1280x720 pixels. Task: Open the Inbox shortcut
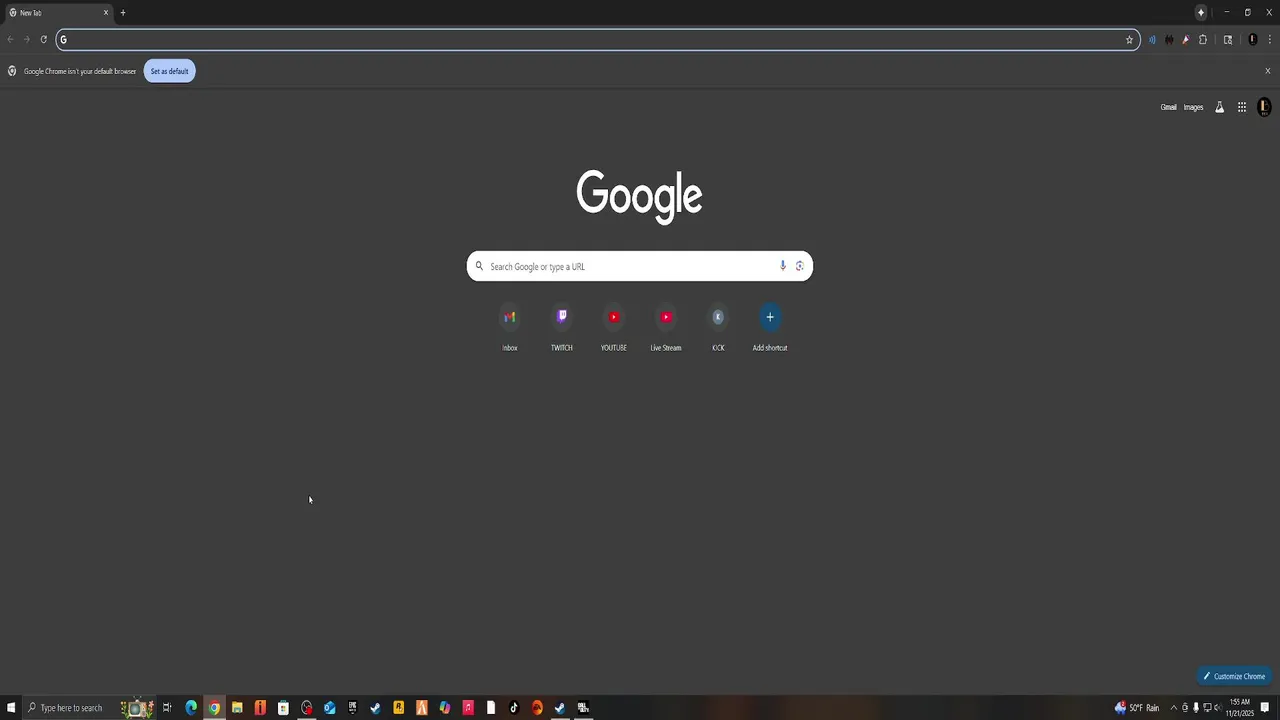tap(510, 329)
